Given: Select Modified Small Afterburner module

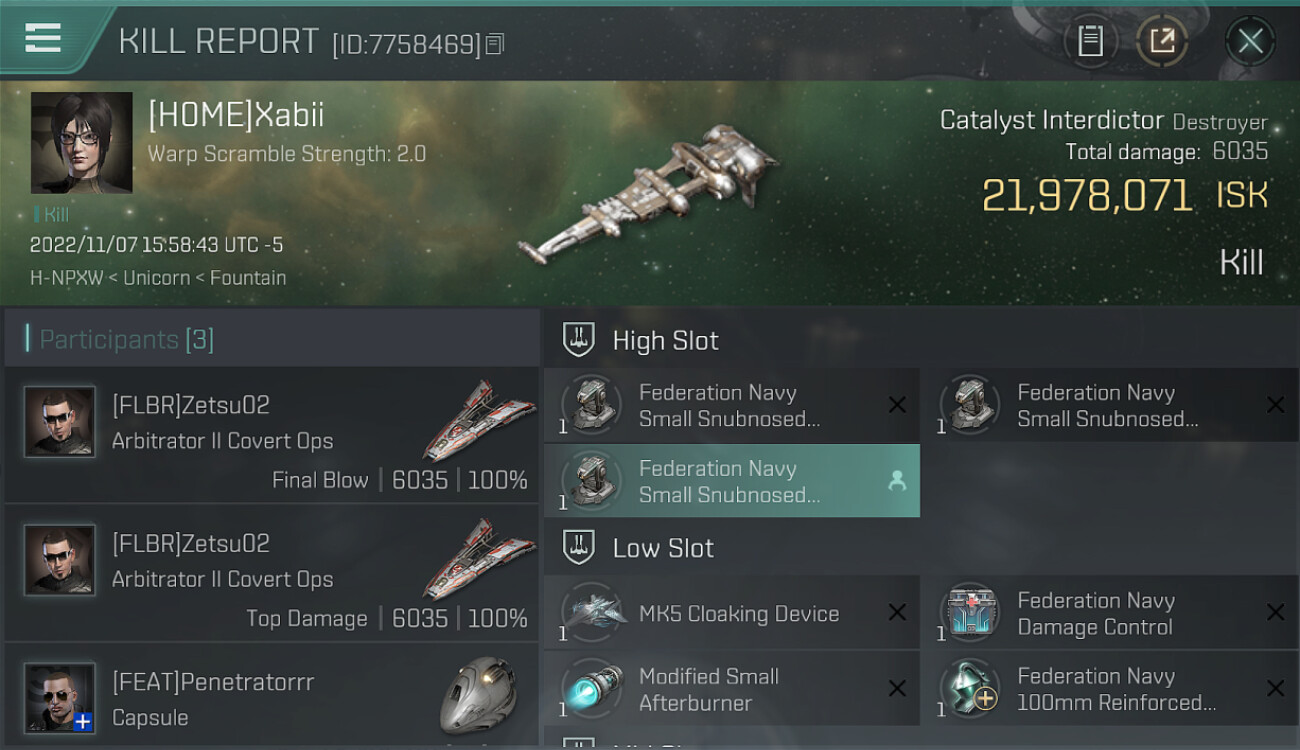Looking at the screenshot, I should pos(732,688).
